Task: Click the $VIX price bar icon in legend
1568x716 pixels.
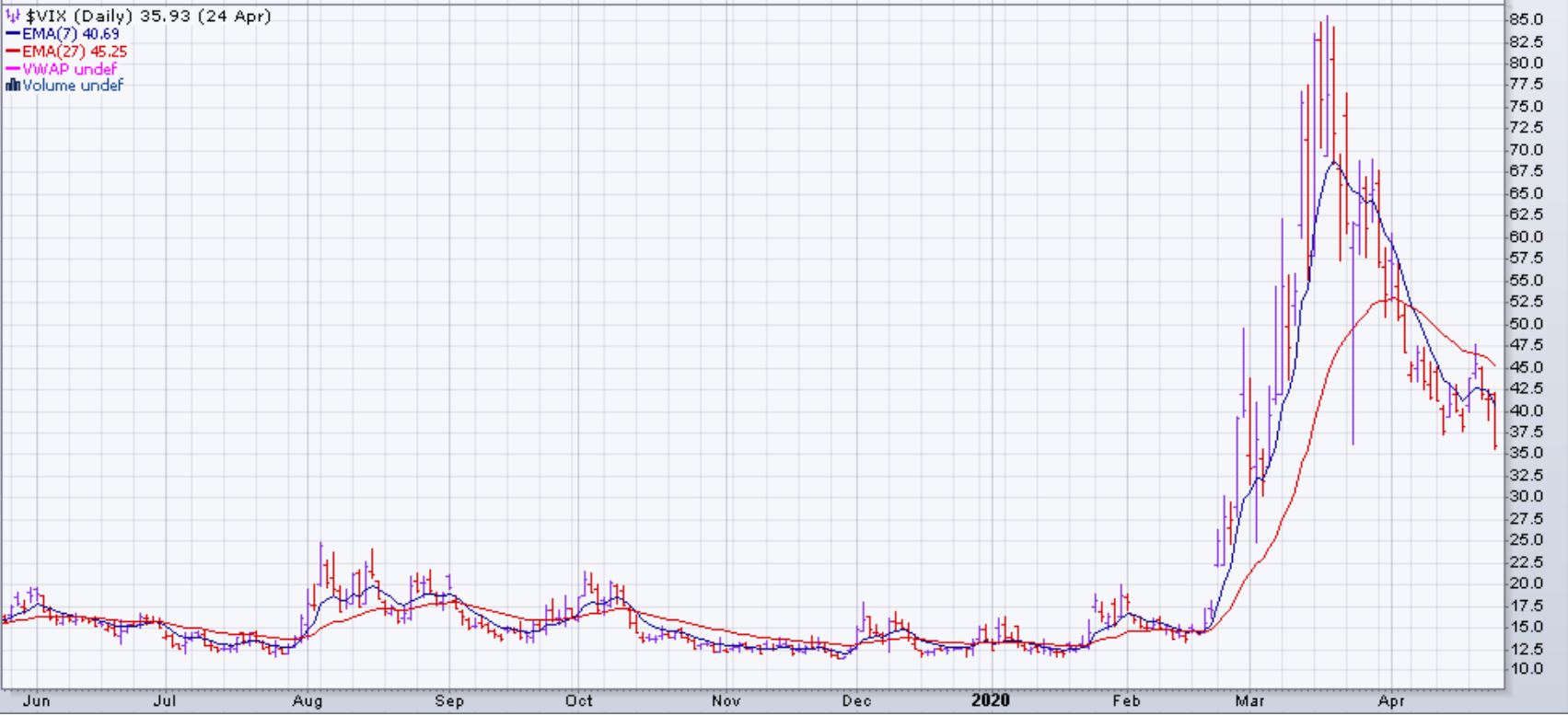Action: point(13,17)
